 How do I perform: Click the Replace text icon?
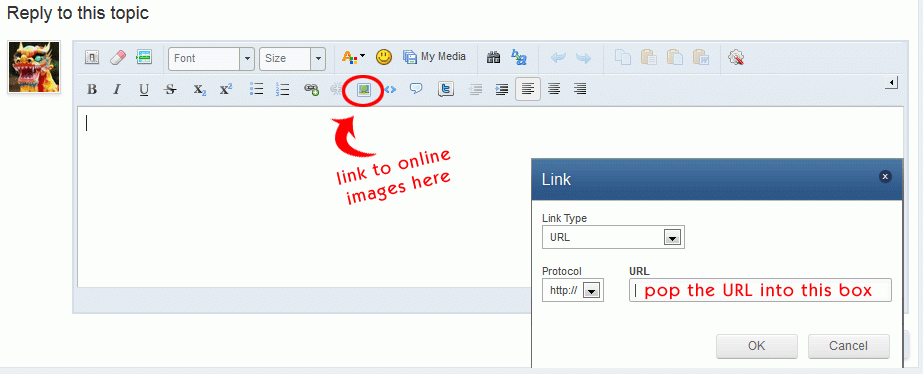(x=519, y=58)
